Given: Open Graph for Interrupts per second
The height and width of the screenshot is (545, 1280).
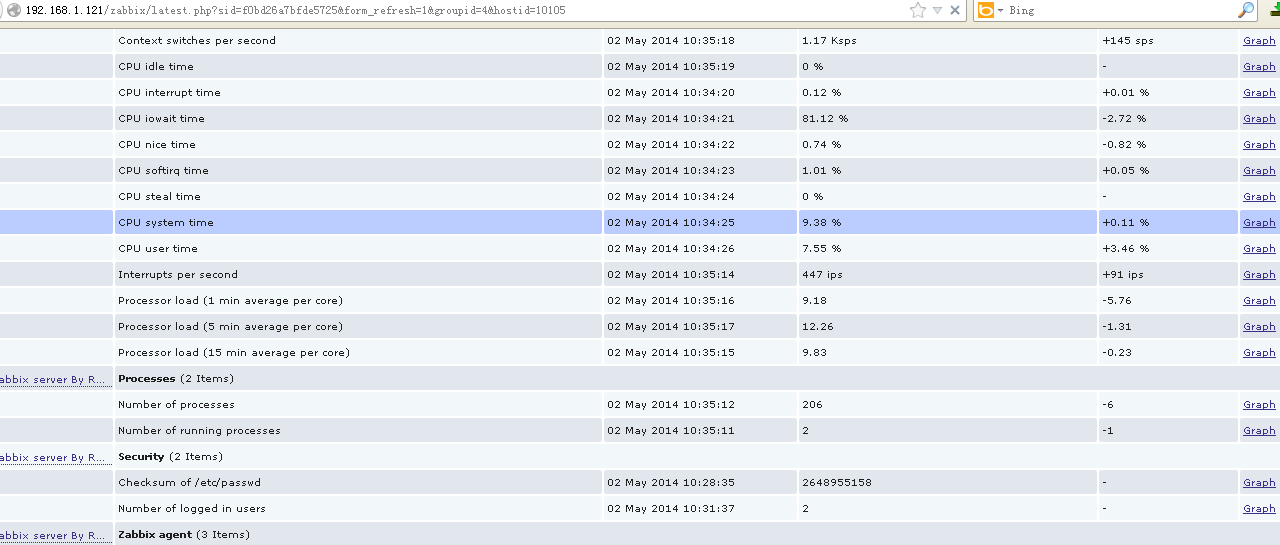Looking at the screenshot, I should point(1259,275).
